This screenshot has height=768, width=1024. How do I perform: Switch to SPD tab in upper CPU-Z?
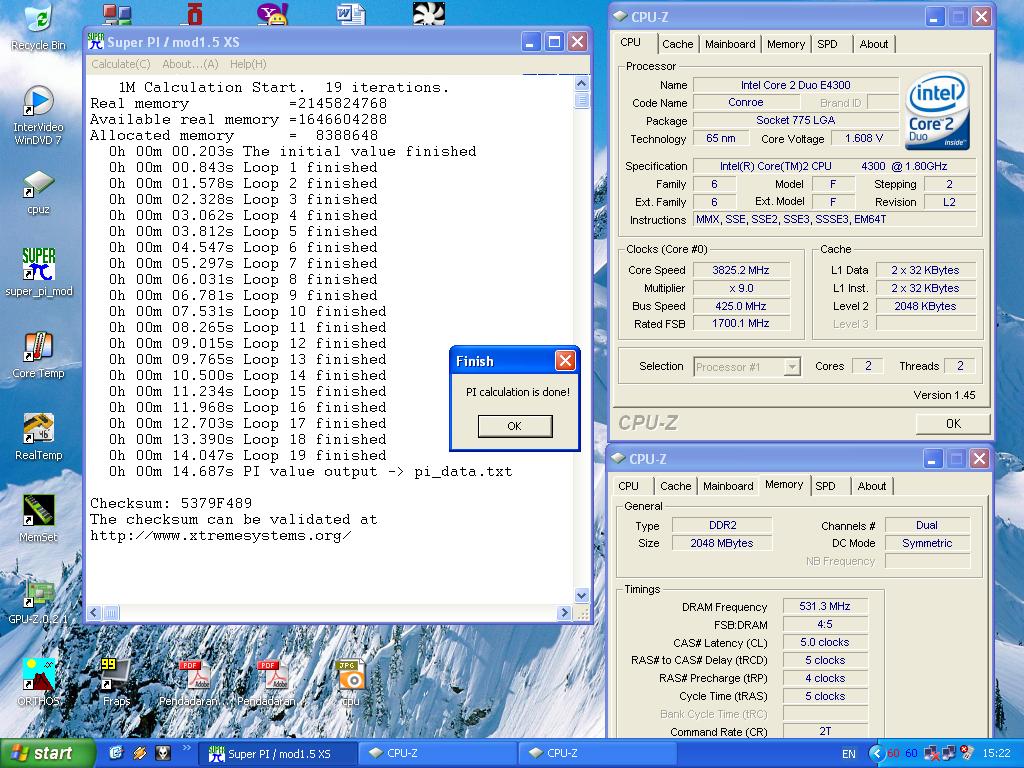coord(827,44)
